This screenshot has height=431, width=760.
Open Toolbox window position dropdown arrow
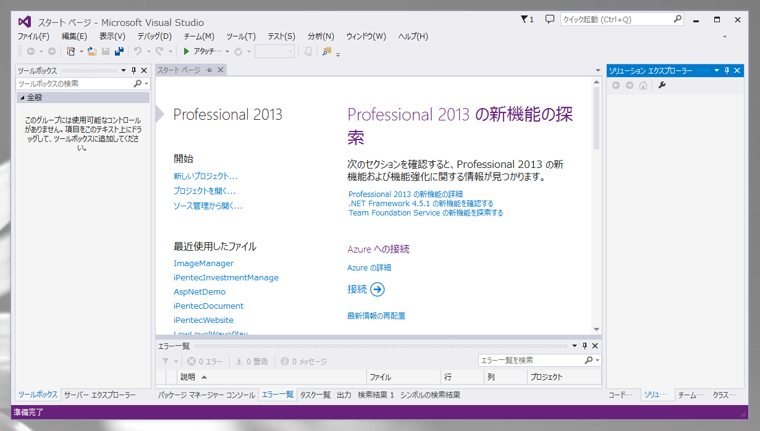tap(123, 70)
